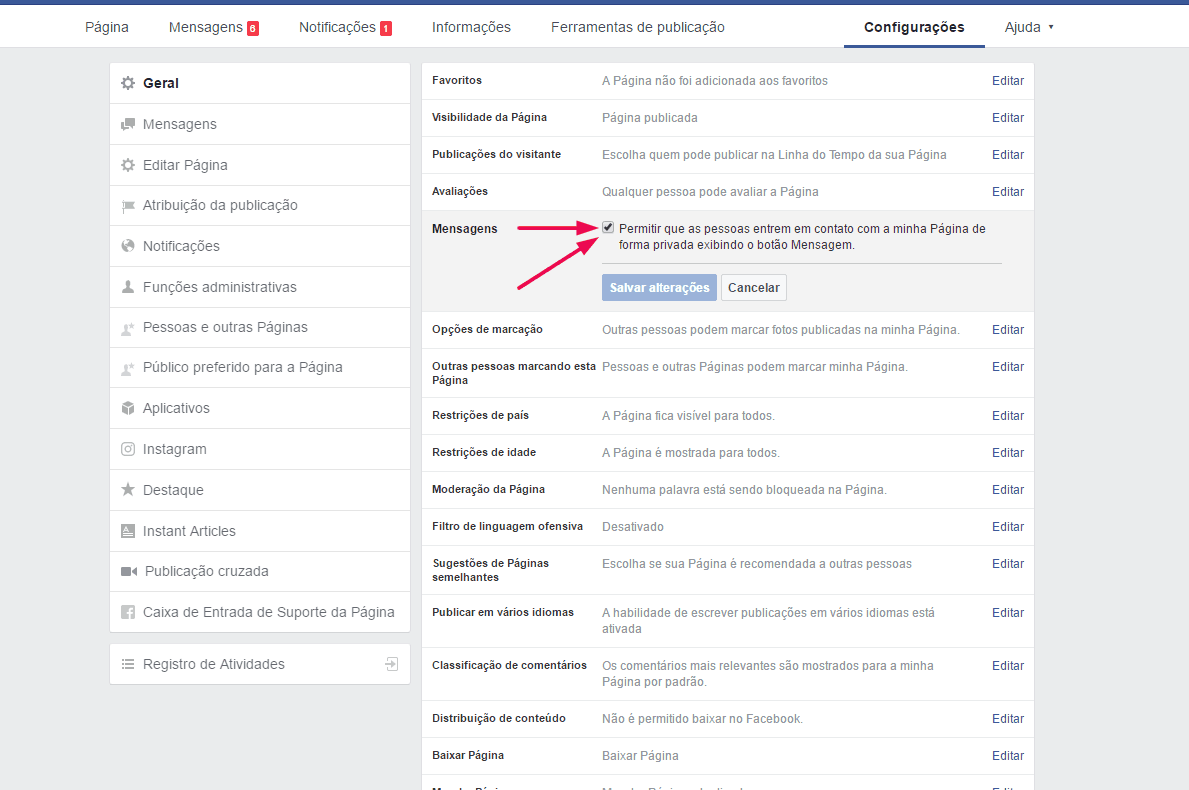
Task: Click the exit arrow icon in Registro de Atividades
Action: [x=391, y=664]
